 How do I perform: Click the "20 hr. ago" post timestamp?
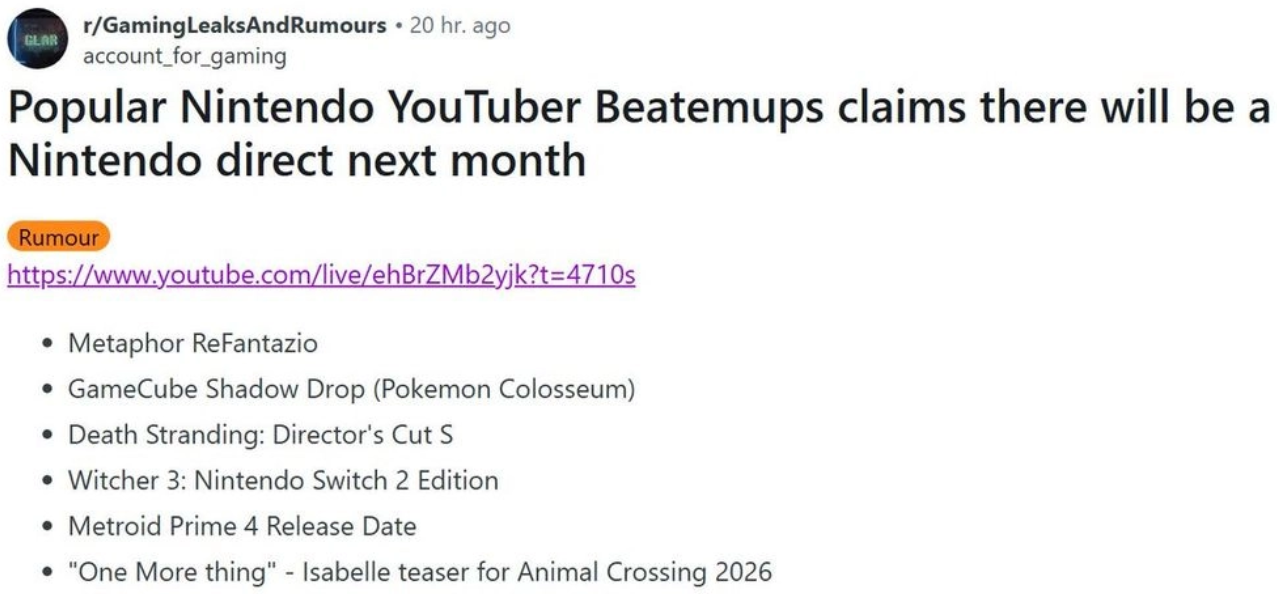(460, 26)
